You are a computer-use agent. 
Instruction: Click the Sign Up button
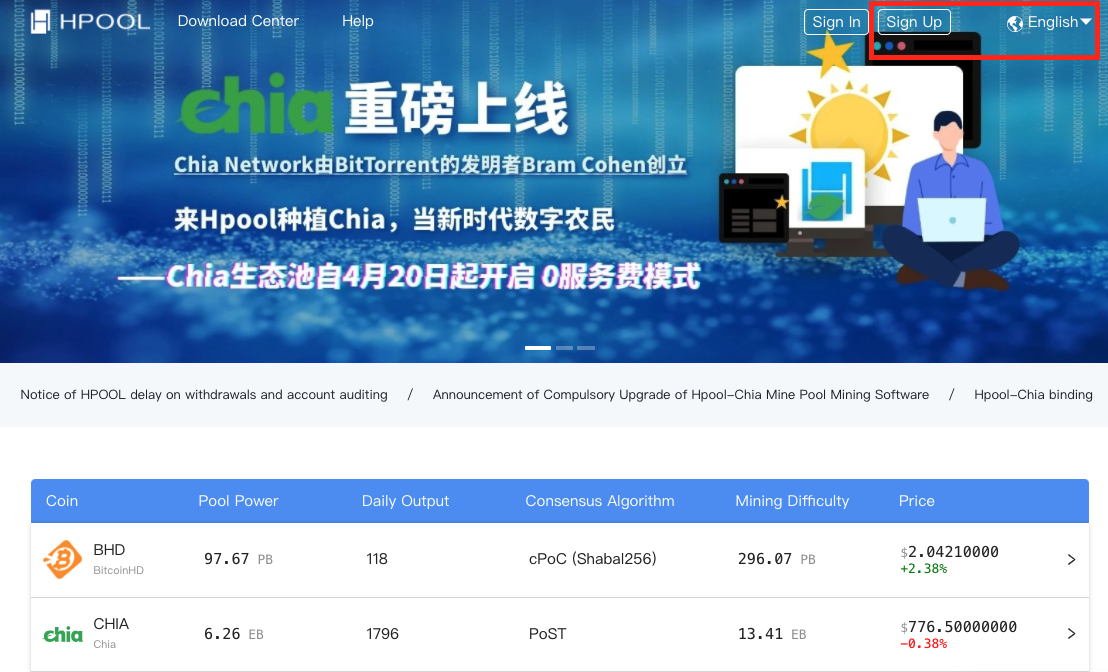(914, 22)
